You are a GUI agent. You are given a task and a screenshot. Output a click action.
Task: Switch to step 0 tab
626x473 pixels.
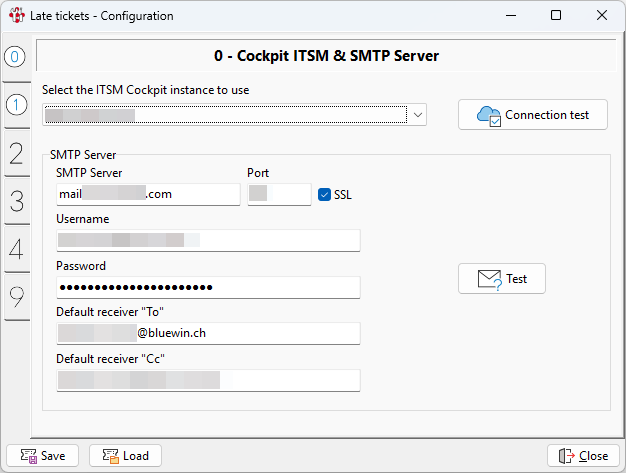(16, 57)
